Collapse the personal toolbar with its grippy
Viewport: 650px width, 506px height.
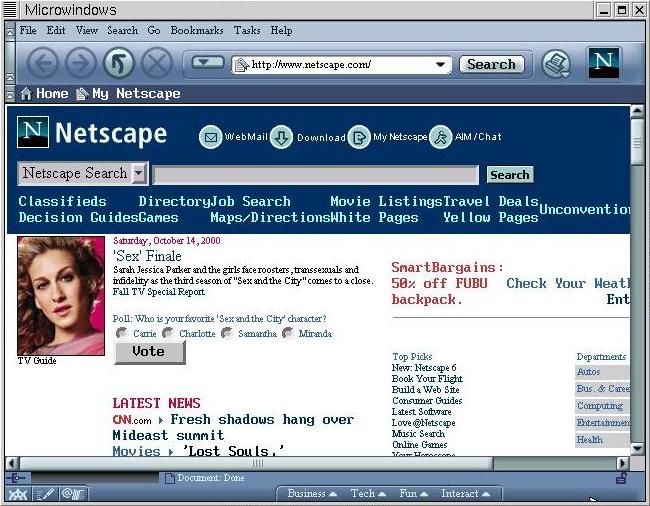(x=10, y=94)
